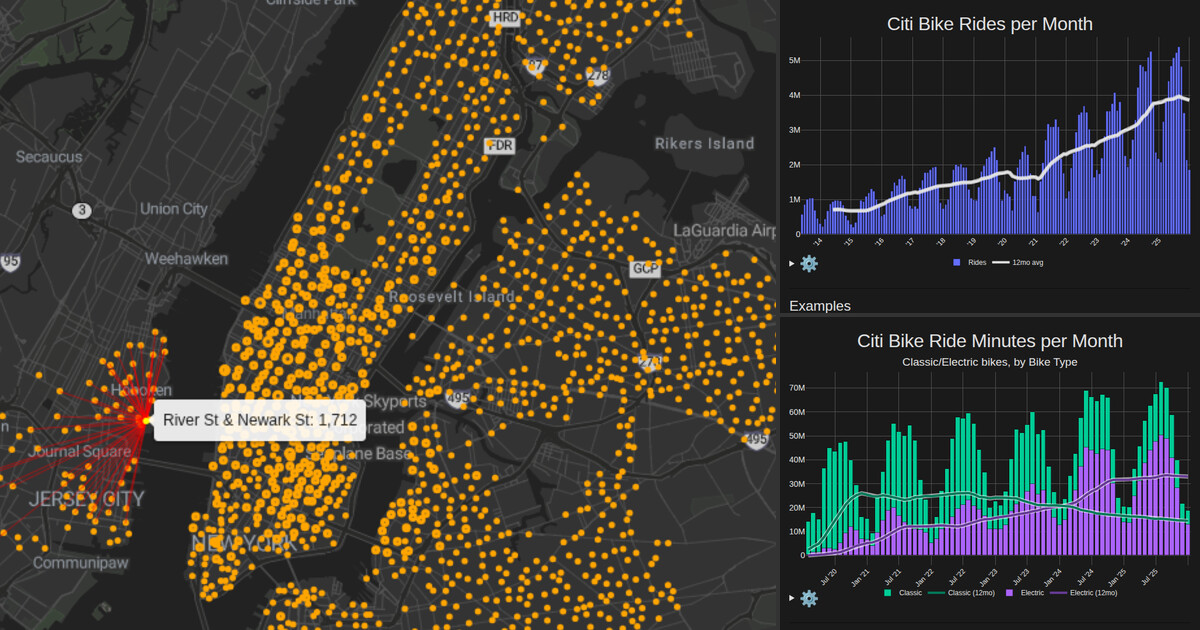Click the GCP highway shield on map
This screenshot has height=630, width=1200.
click(645, 270)
